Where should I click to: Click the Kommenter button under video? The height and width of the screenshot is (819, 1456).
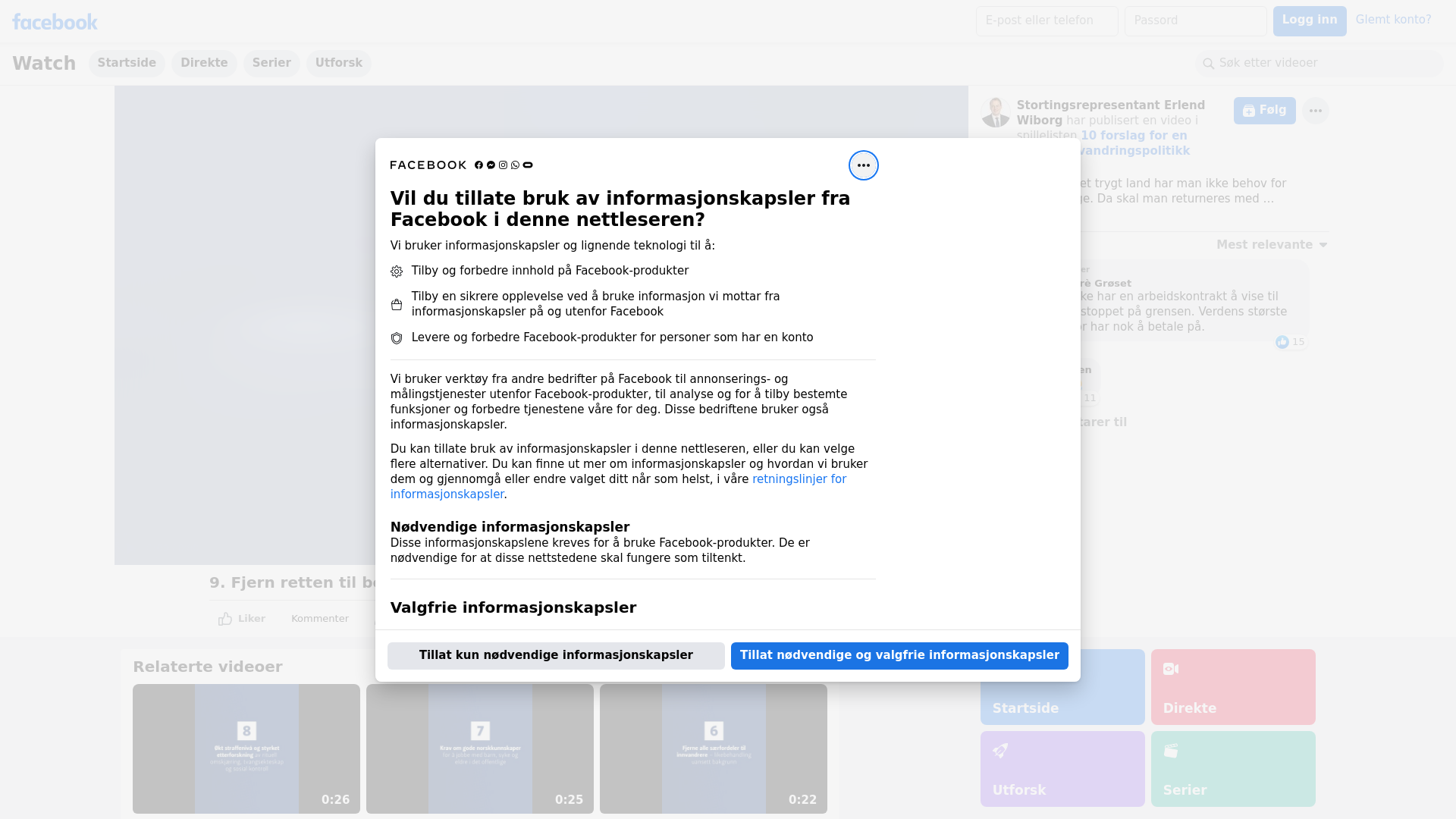pyautogui.click(x=319, y=619)
